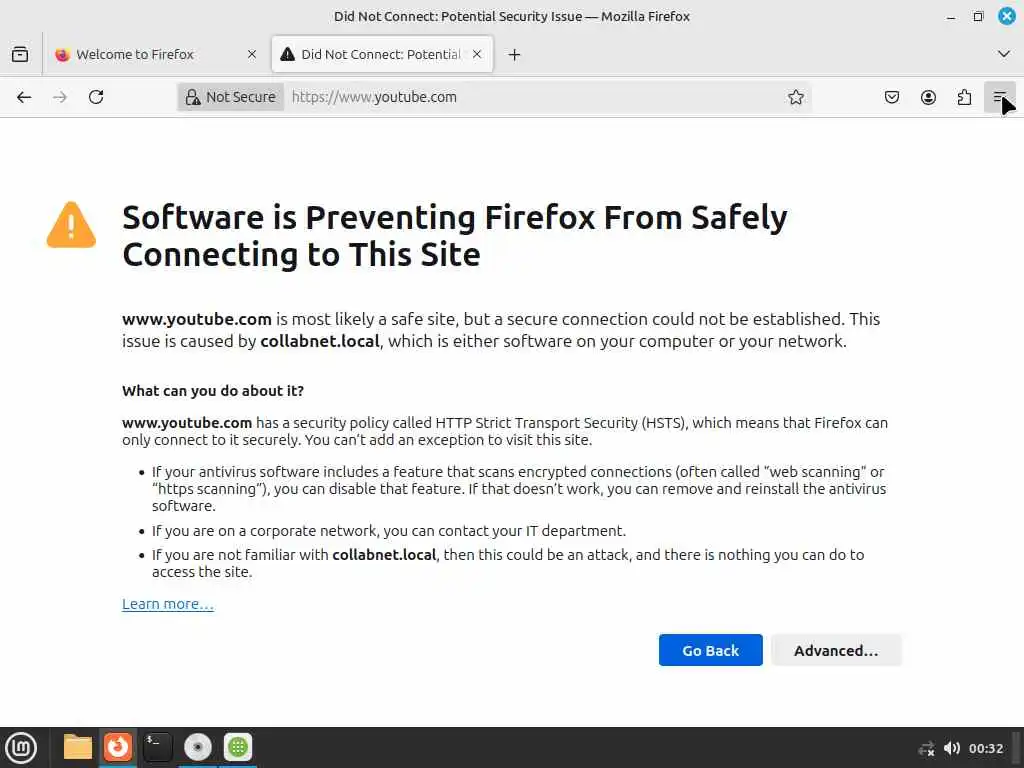Follow the Learn more… link
Image resolution: width=1024 pixels, height=768 pixels.
coord(168,604)
